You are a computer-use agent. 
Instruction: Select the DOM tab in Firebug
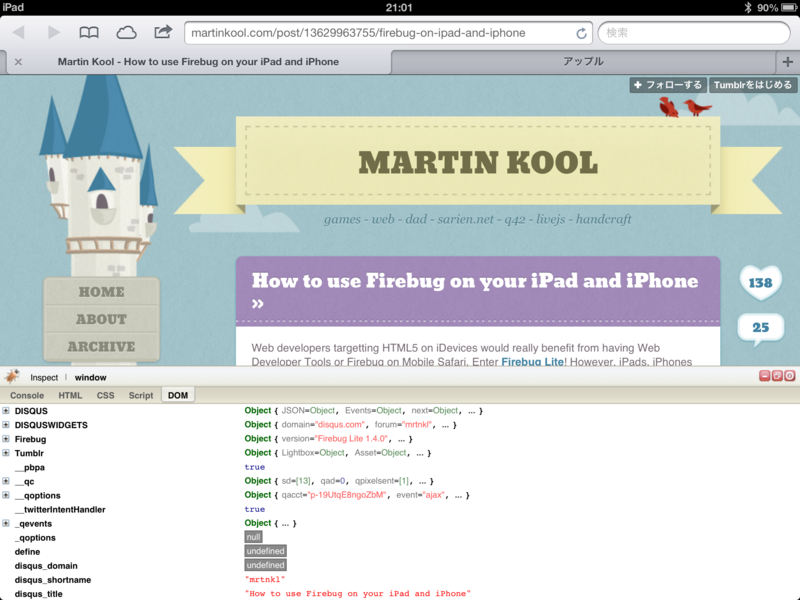[x=178, y=395]
